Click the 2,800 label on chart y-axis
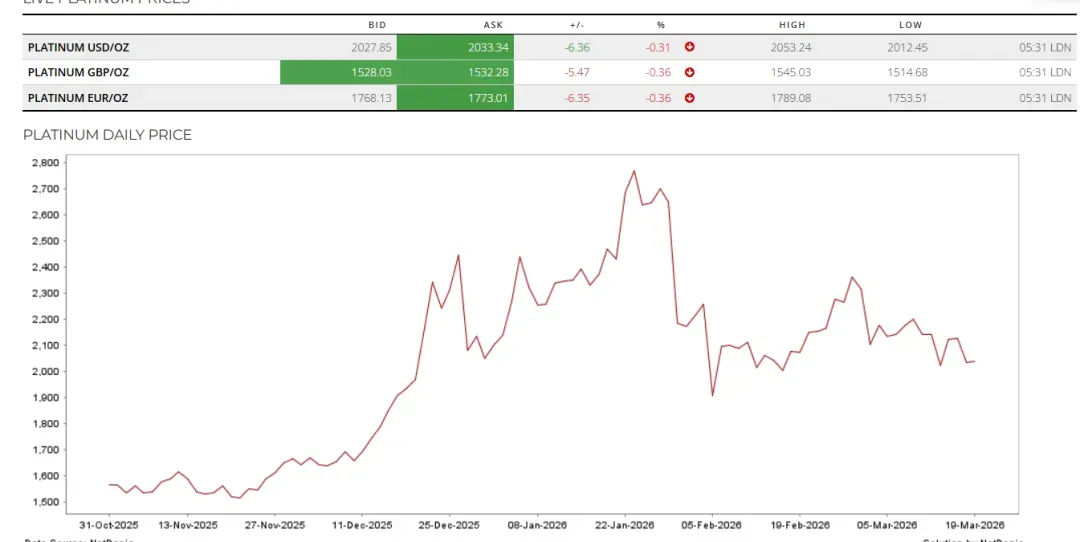1080x542 pixels. [45, 163]
